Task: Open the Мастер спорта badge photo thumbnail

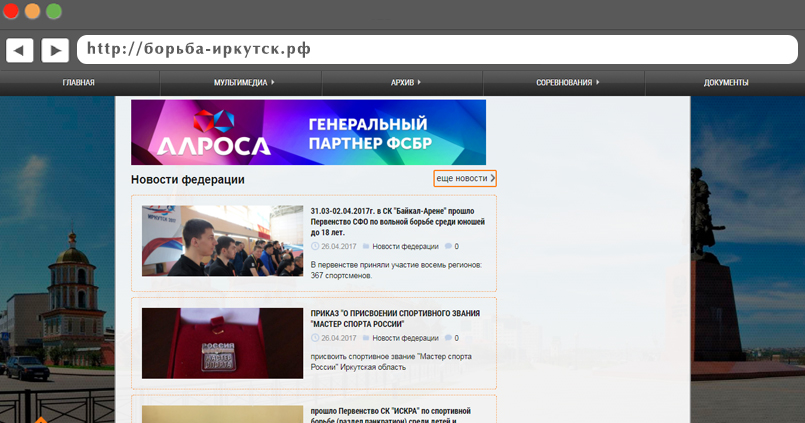Action: pyautogui.click(x=222, y=343)
